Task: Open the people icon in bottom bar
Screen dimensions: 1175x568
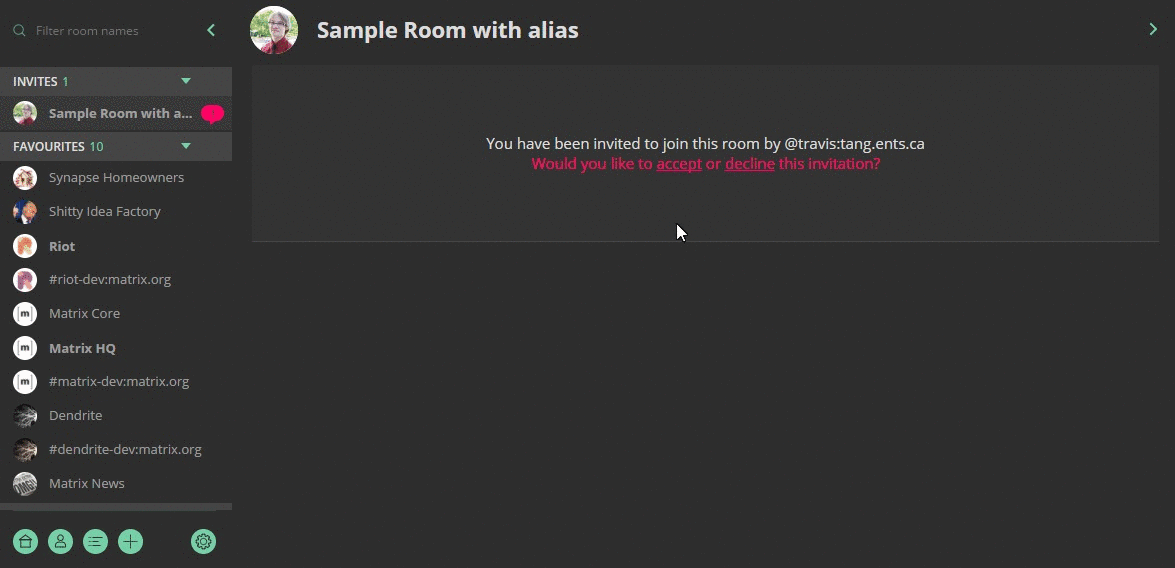Action: point(61,541)
